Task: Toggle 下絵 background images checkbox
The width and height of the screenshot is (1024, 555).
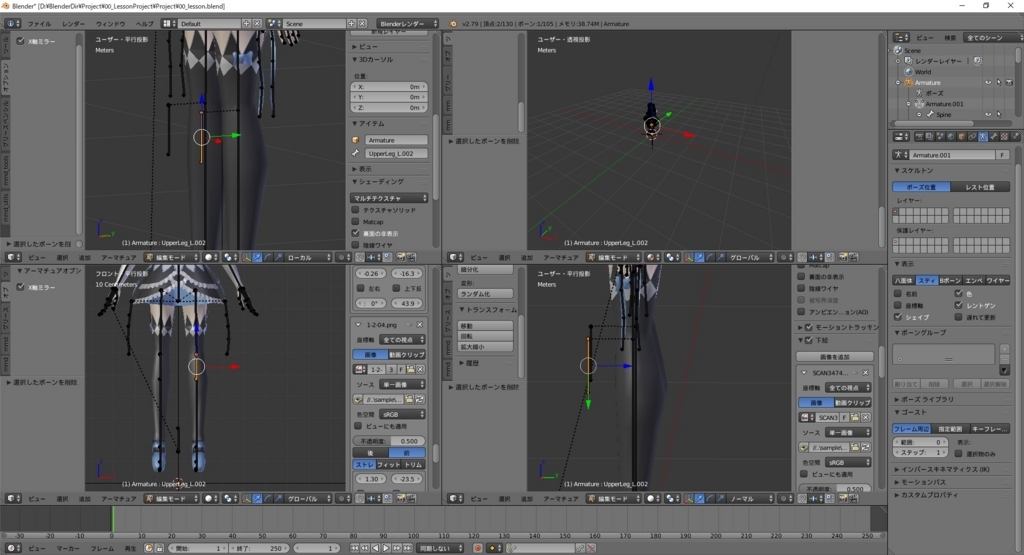Action: pyautogui.click(x=808, y=340)
